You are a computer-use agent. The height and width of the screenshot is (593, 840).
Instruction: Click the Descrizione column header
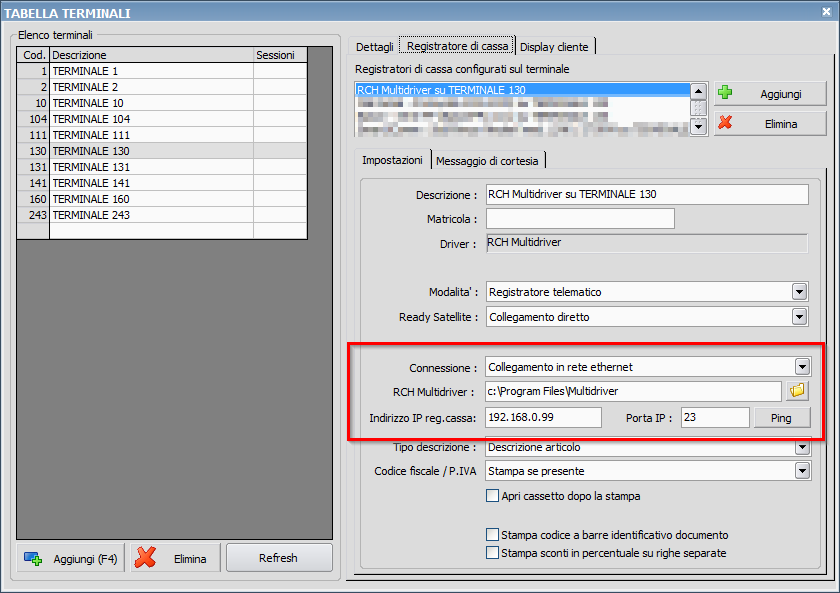pos(151,55)
